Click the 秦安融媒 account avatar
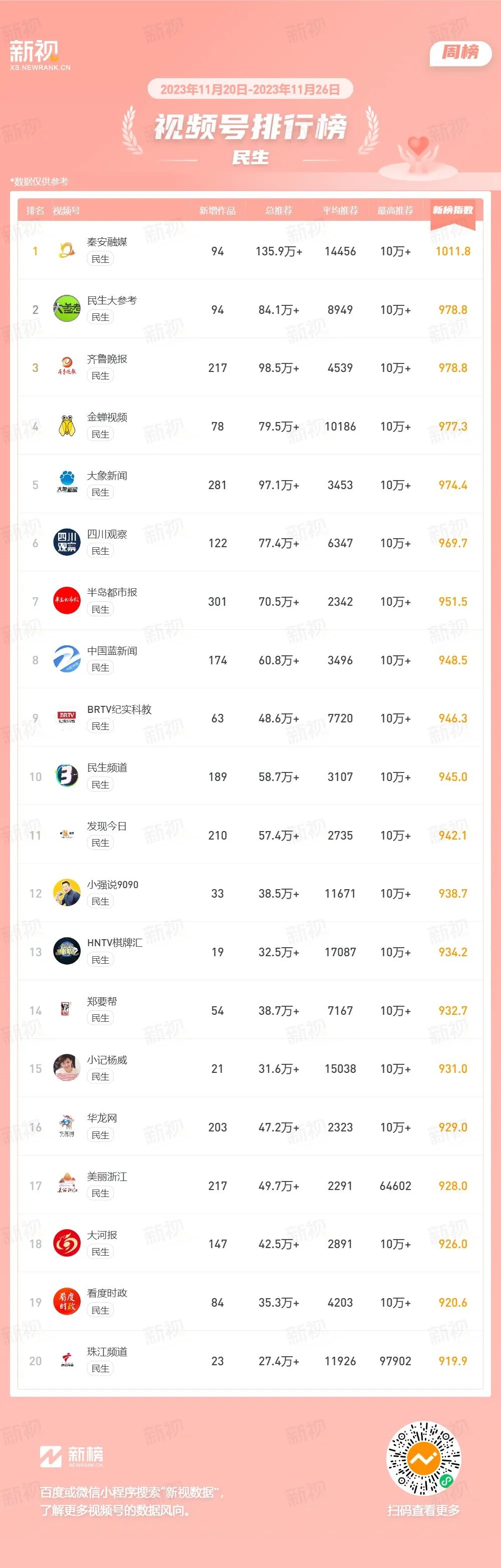The height and width of the screenshot is (1568, 501). tap(67, 251)
